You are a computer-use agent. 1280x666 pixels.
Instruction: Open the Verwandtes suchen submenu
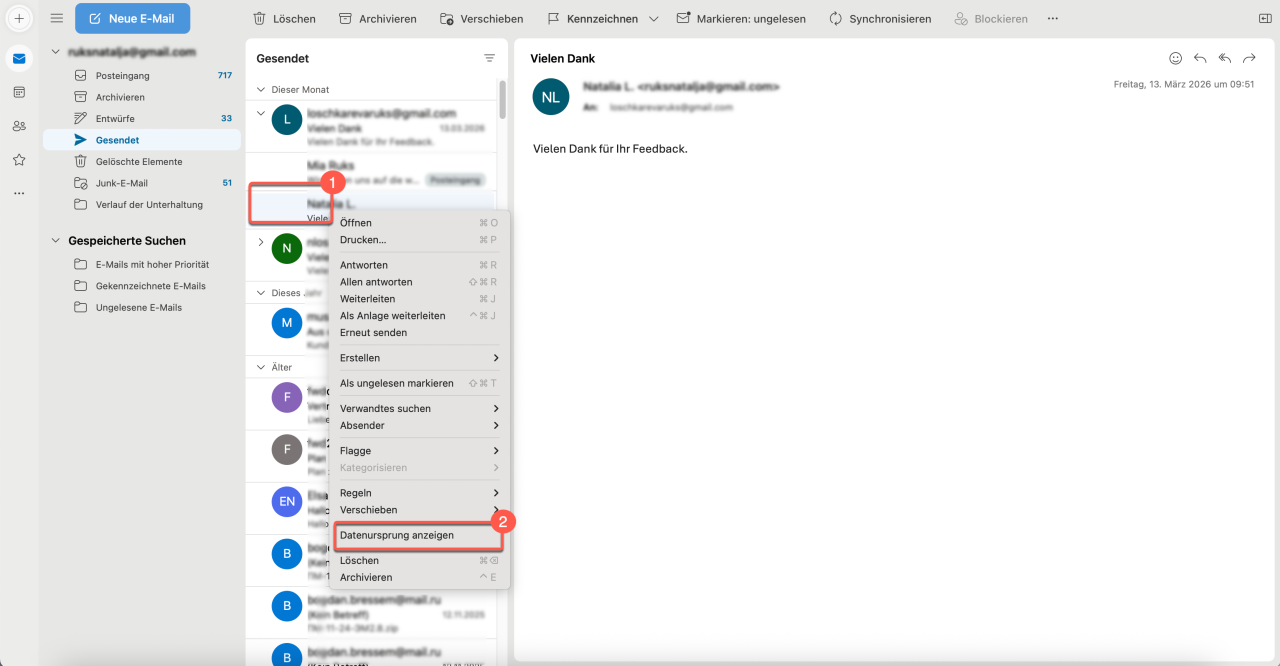click(x=419, y=408)
